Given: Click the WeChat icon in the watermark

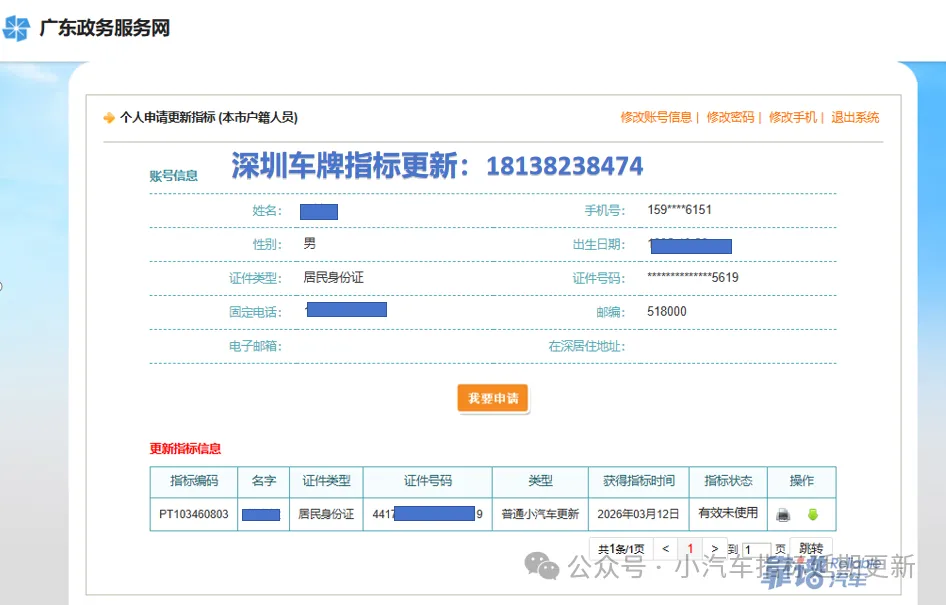Looking at the screenshot, I should pyautogui.click(x=549, y=568).
